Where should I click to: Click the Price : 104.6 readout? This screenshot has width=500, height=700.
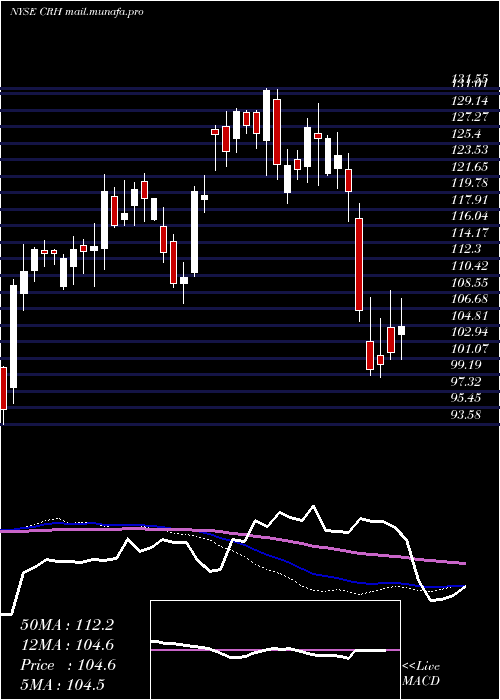click(68, 665)
